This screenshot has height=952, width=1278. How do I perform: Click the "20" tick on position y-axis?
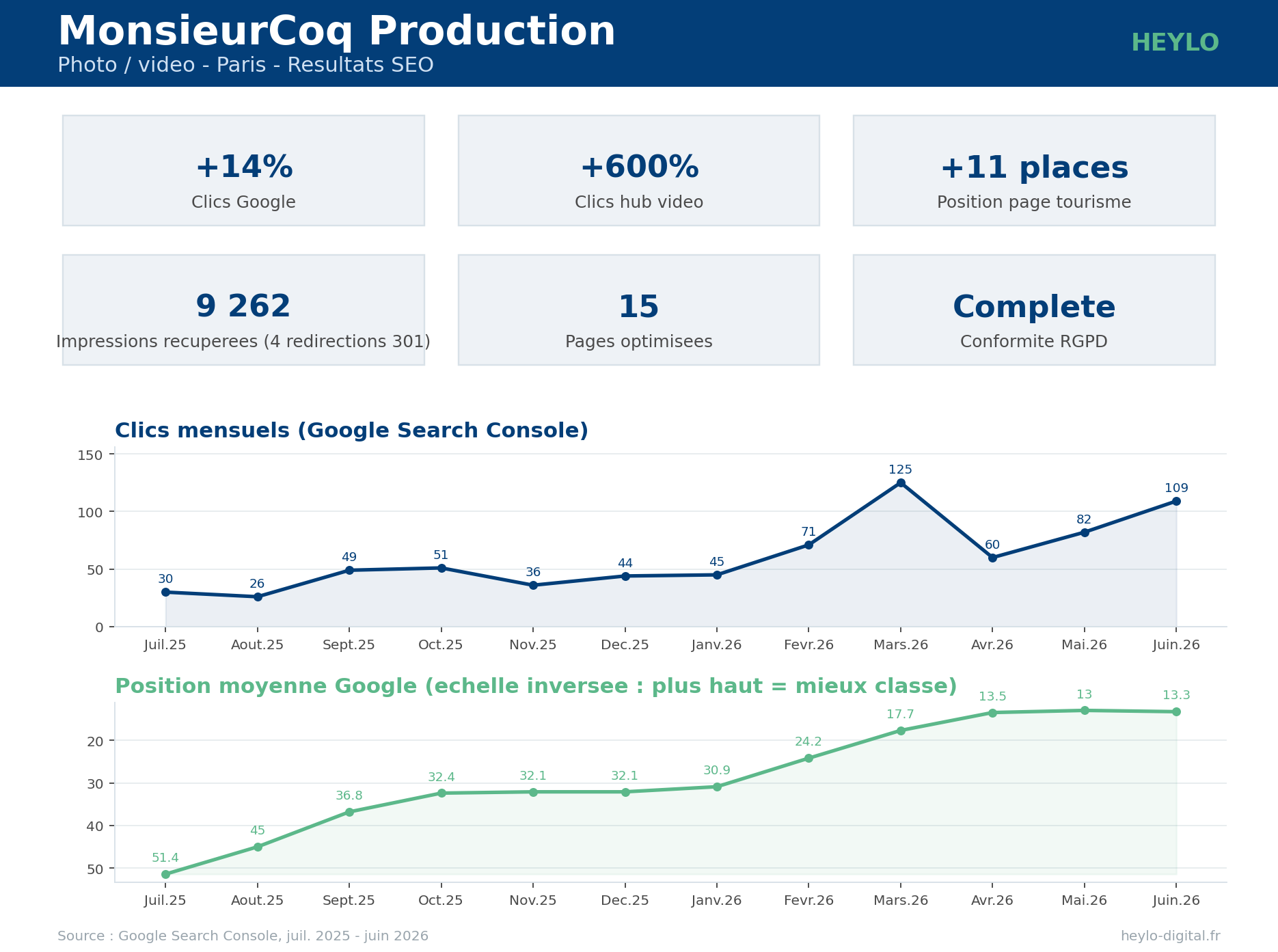[x=95, y=742]
